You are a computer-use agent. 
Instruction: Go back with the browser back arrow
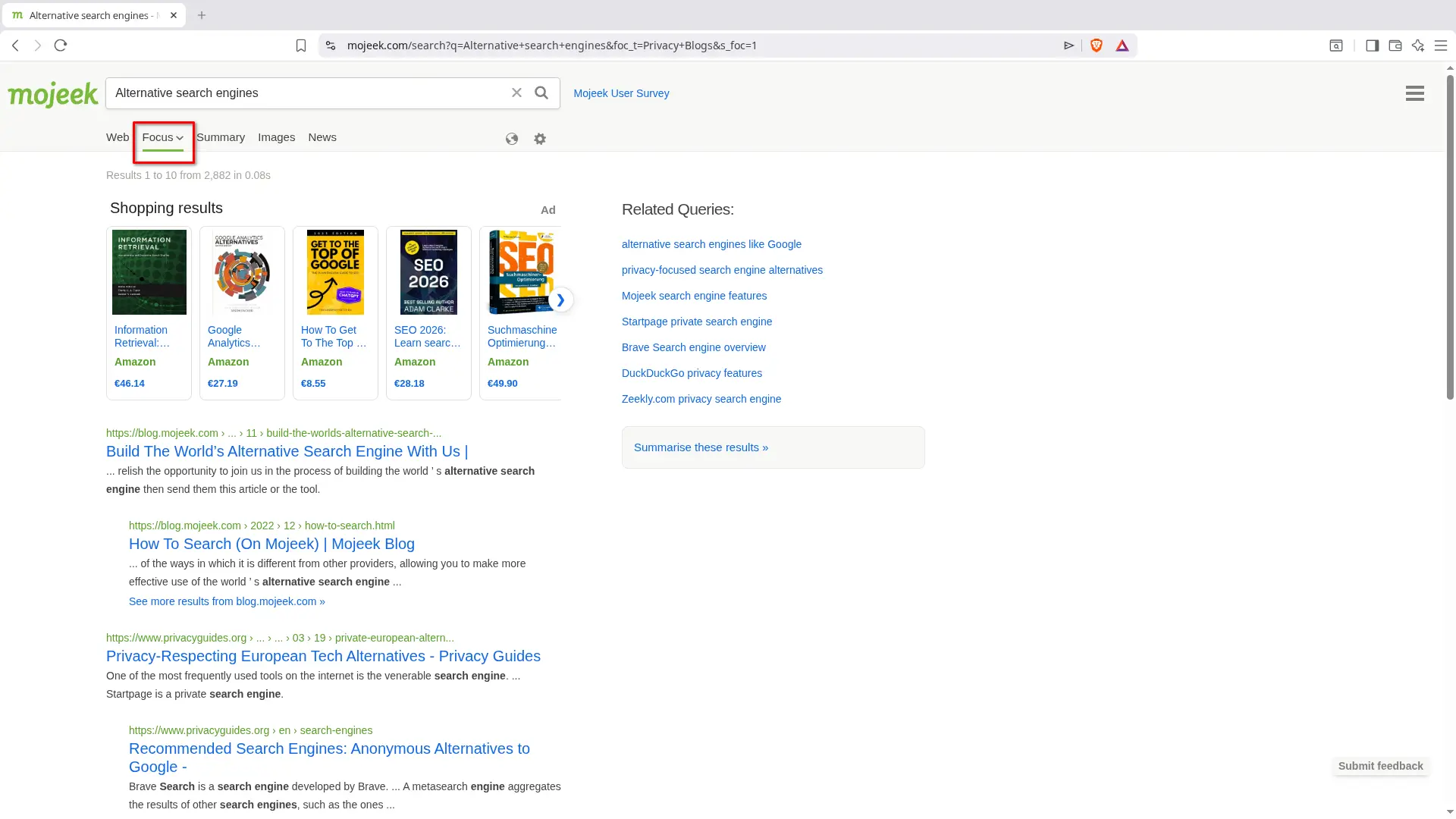pyautogui.click(x=15, y=45)
